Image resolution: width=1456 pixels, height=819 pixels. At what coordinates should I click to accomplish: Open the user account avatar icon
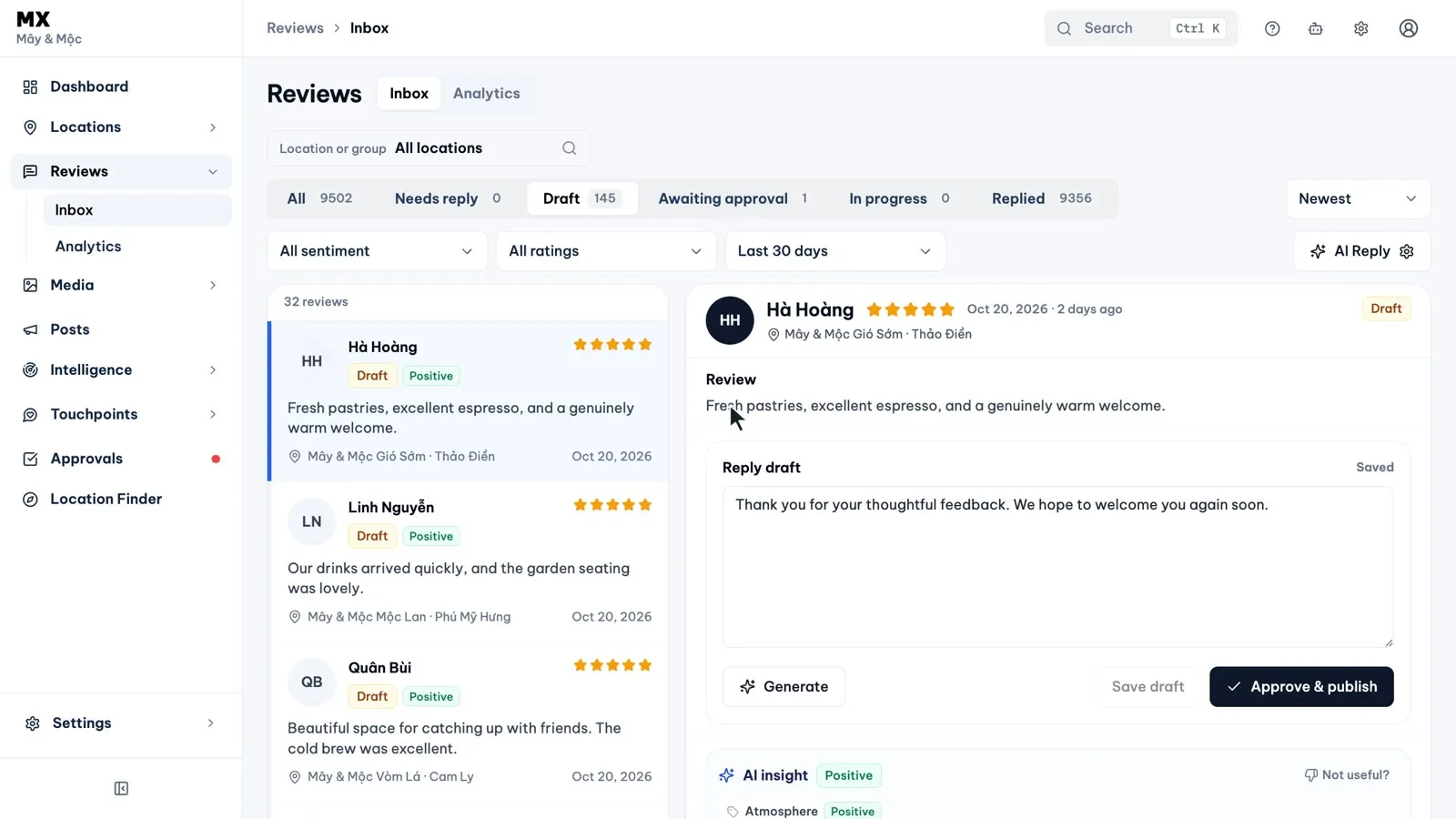point(1409,28)
